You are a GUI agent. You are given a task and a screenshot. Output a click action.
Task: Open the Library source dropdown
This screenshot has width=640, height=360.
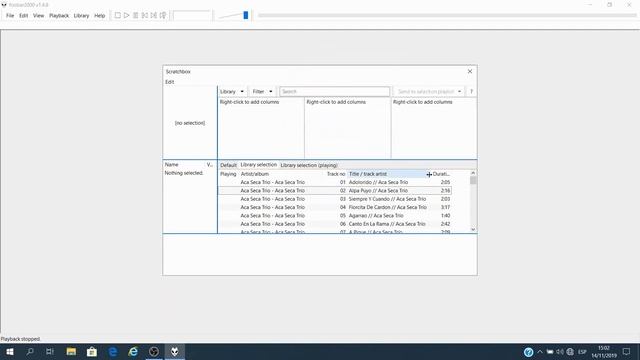pyautogui.click(x=232, y=91)
